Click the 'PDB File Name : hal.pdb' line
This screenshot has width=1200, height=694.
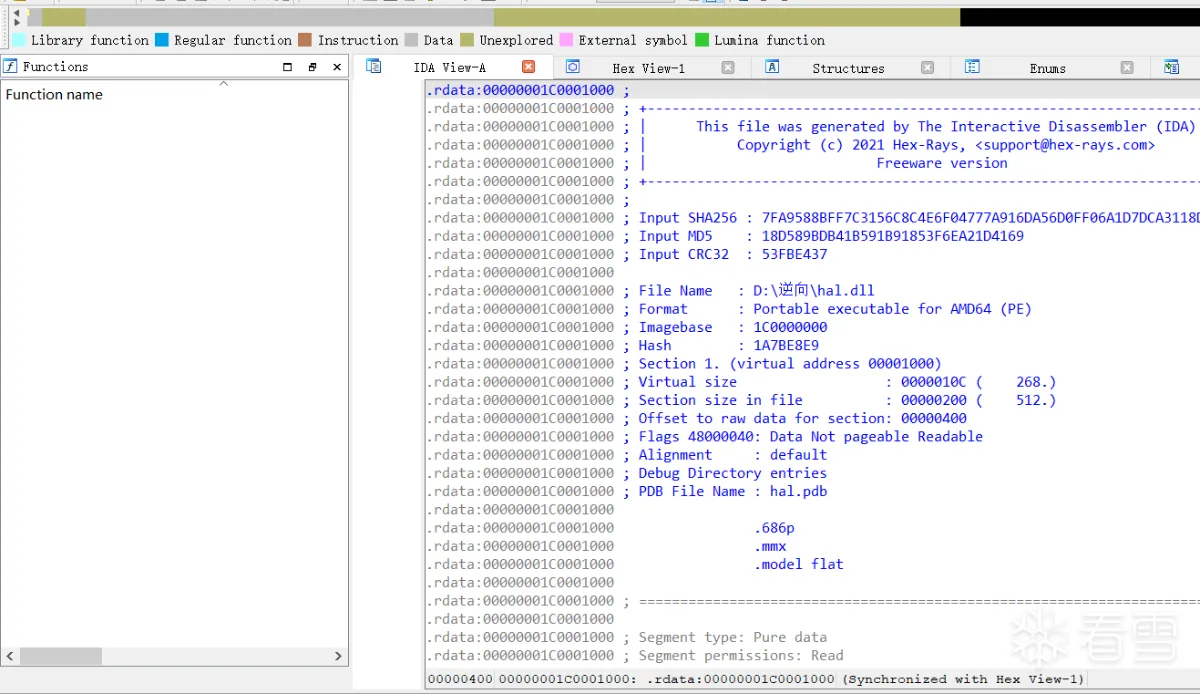pyautogui.click(x=733, y=491)
